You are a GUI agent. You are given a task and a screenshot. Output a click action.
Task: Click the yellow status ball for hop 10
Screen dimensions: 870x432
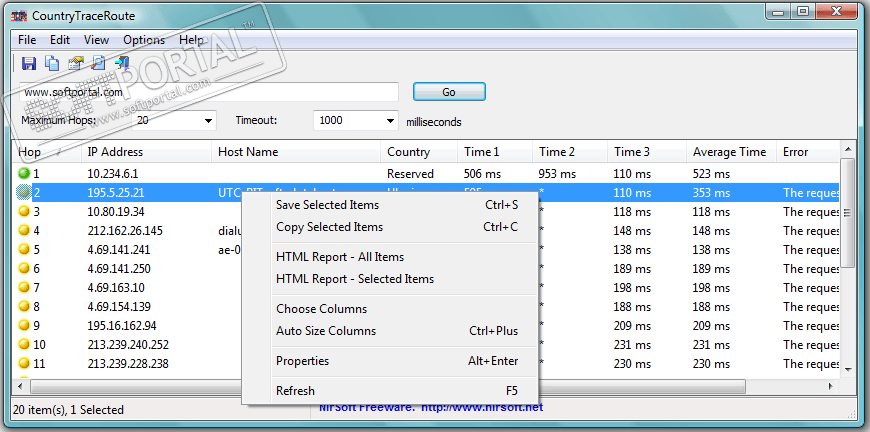point(24,344)
